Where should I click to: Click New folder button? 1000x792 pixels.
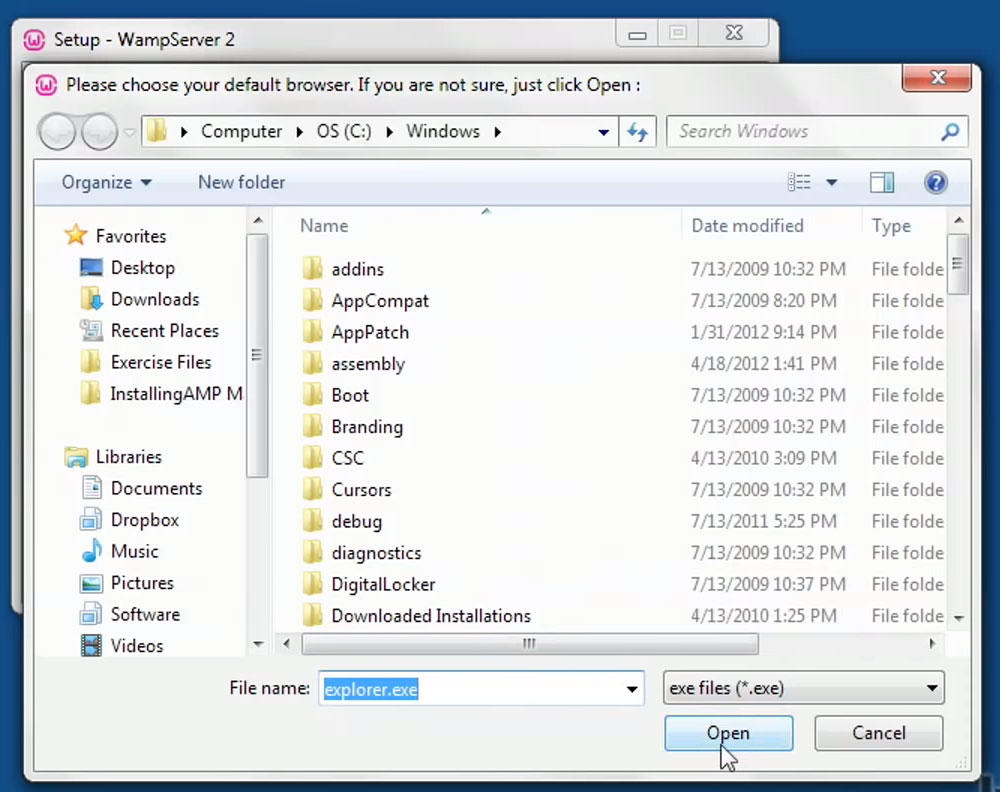point(241,182)
